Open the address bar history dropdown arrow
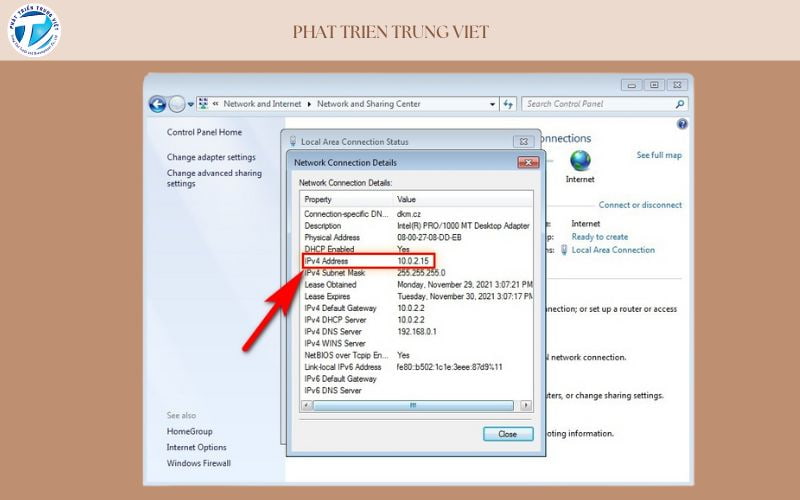Viewport: 800px width, 500px height. point(492,104)
